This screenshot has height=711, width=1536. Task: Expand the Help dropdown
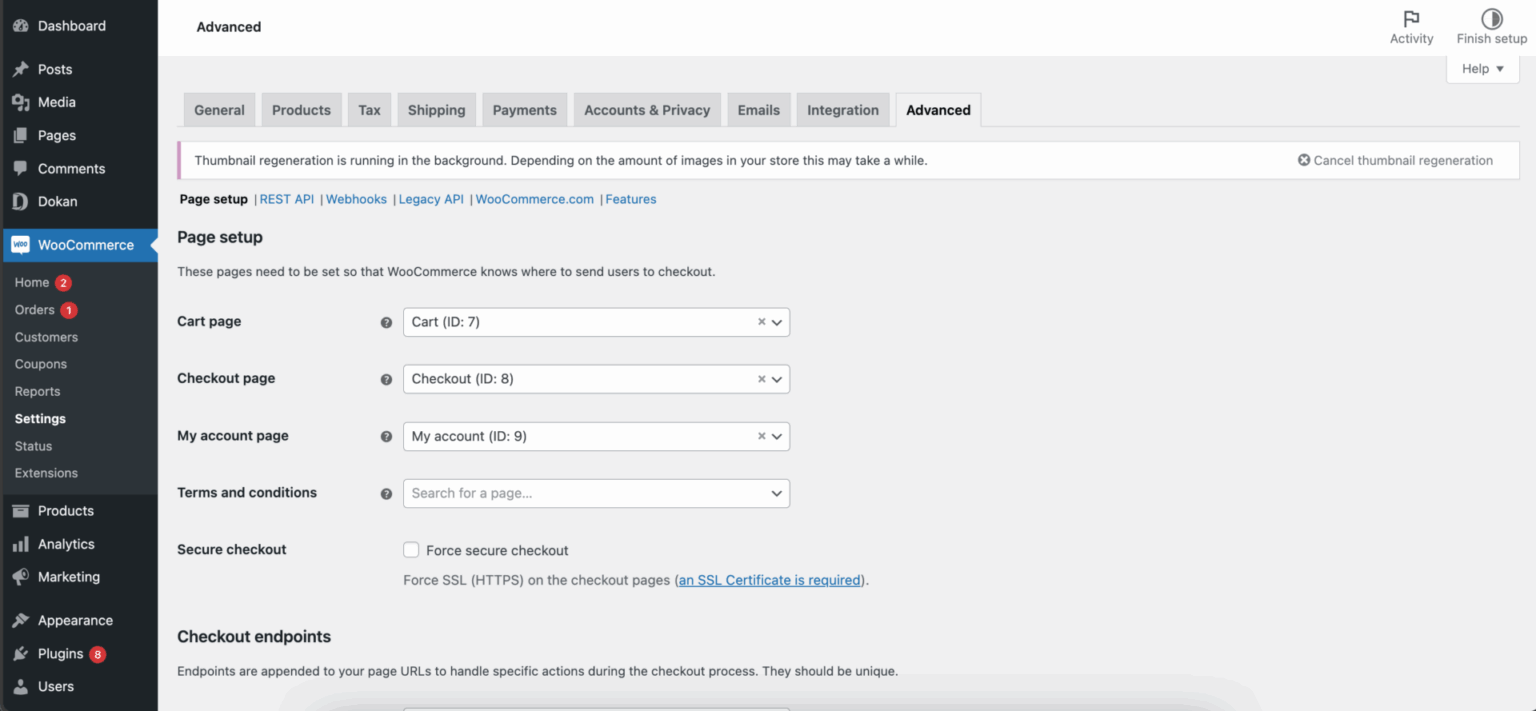coord(1483,69)
